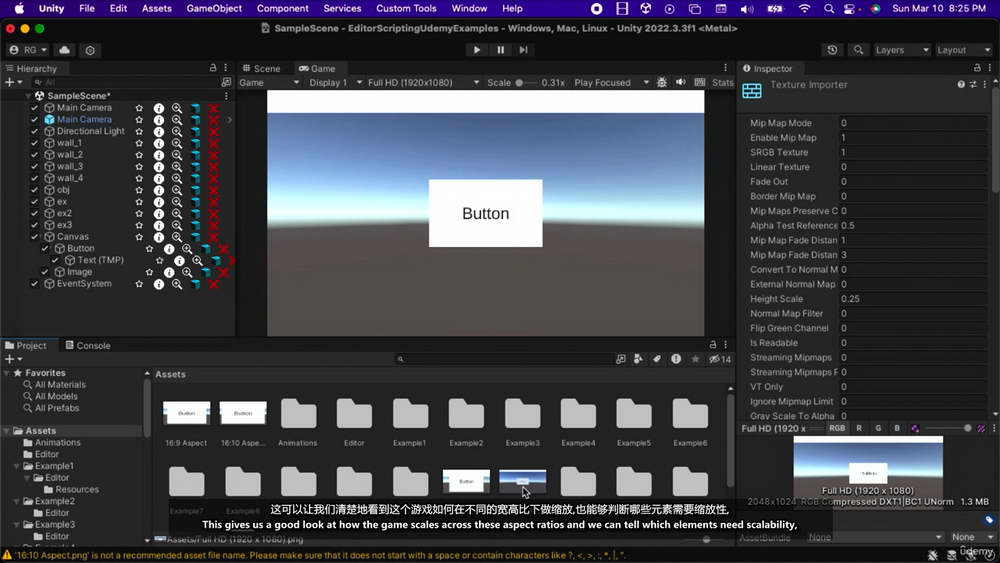Lock the Inspector with the padlock icon
The height and width of the screenshot is (563, 1000).
(977, 68)
